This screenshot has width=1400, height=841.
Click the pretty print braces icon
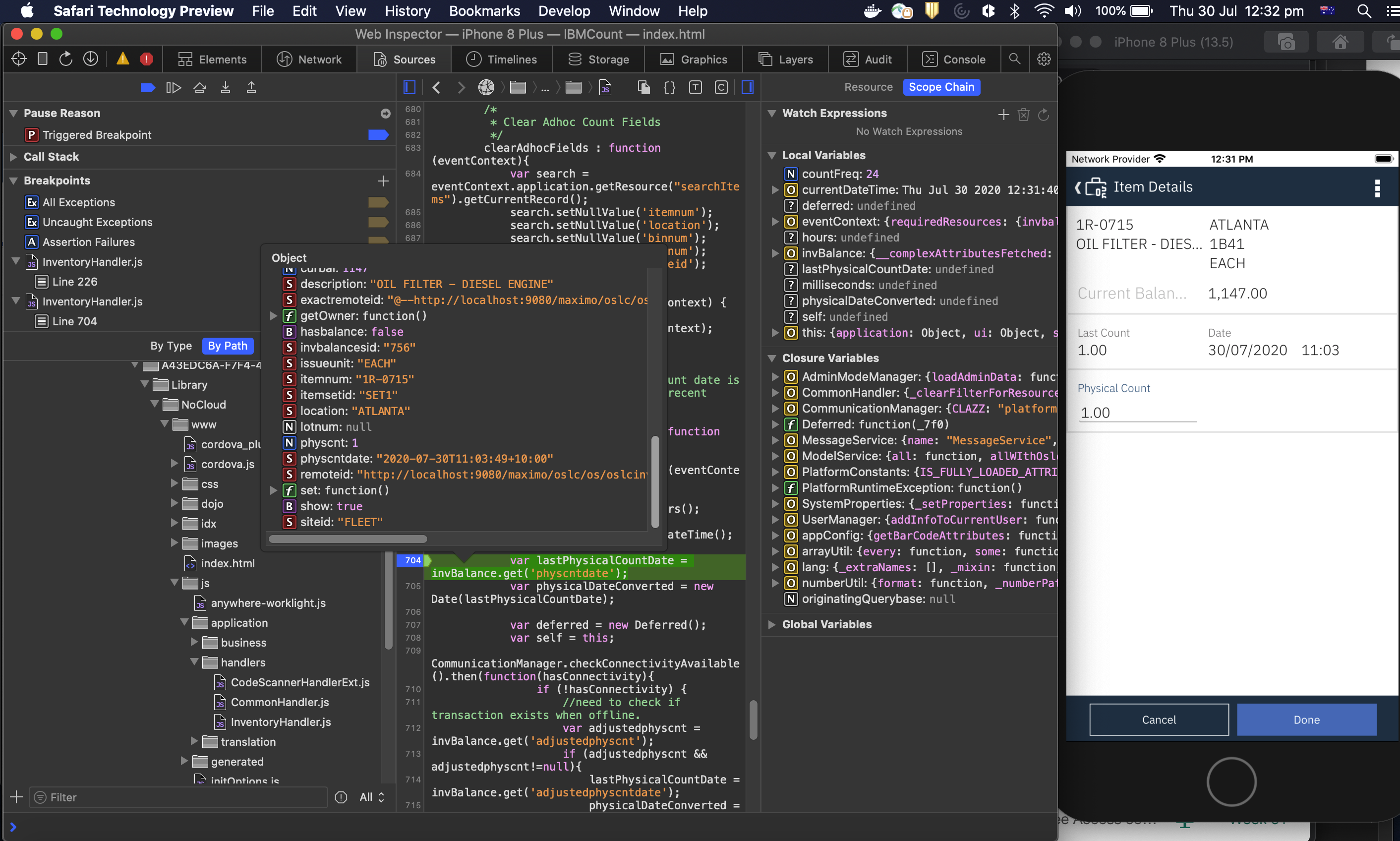tap(669, 87)
